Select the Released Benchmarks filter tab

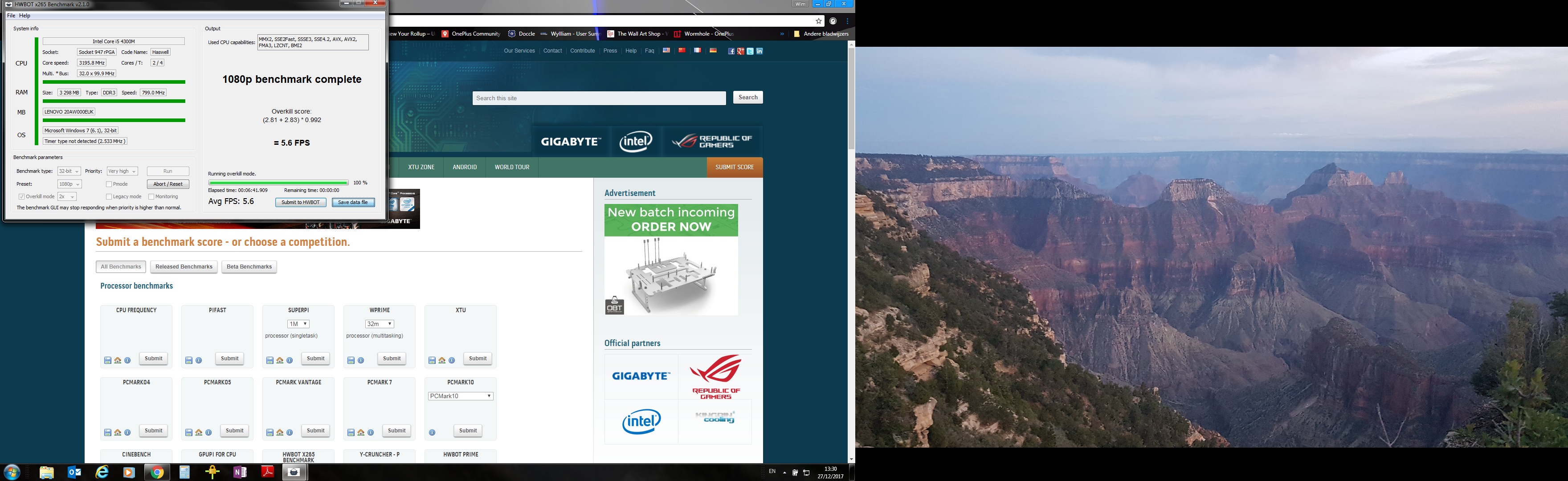(x=184, y=267)
